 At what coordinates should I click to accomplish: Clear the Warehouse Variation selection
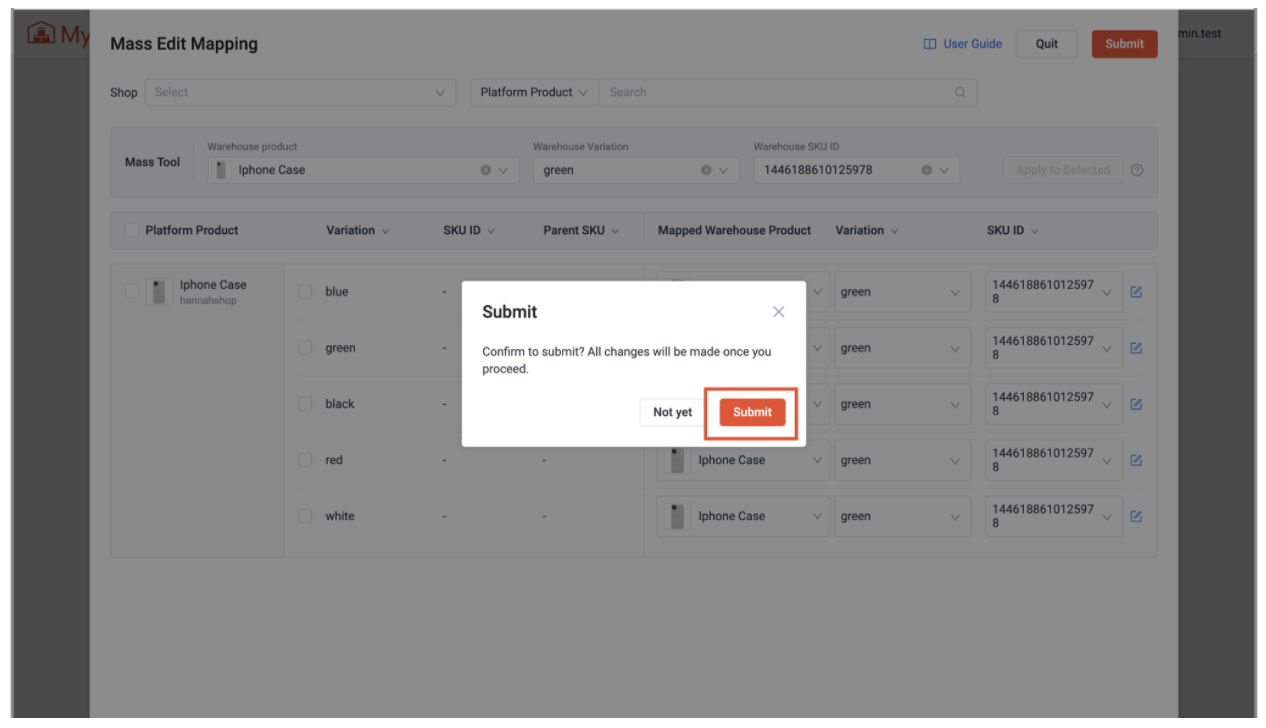click(706, 170)
